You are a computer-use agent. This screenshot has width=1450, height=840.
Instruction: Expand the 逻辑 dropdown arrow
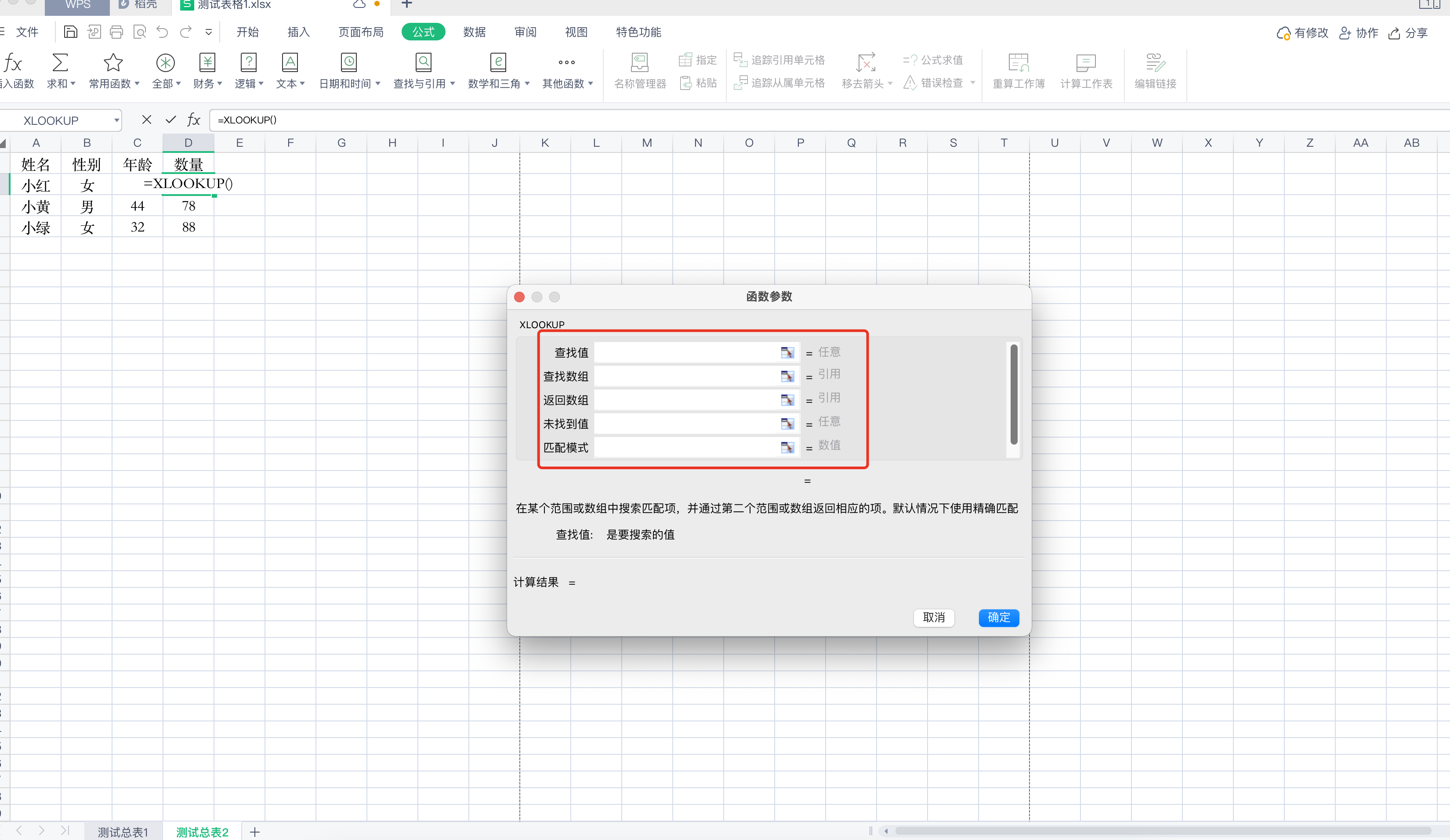point(261,83)
